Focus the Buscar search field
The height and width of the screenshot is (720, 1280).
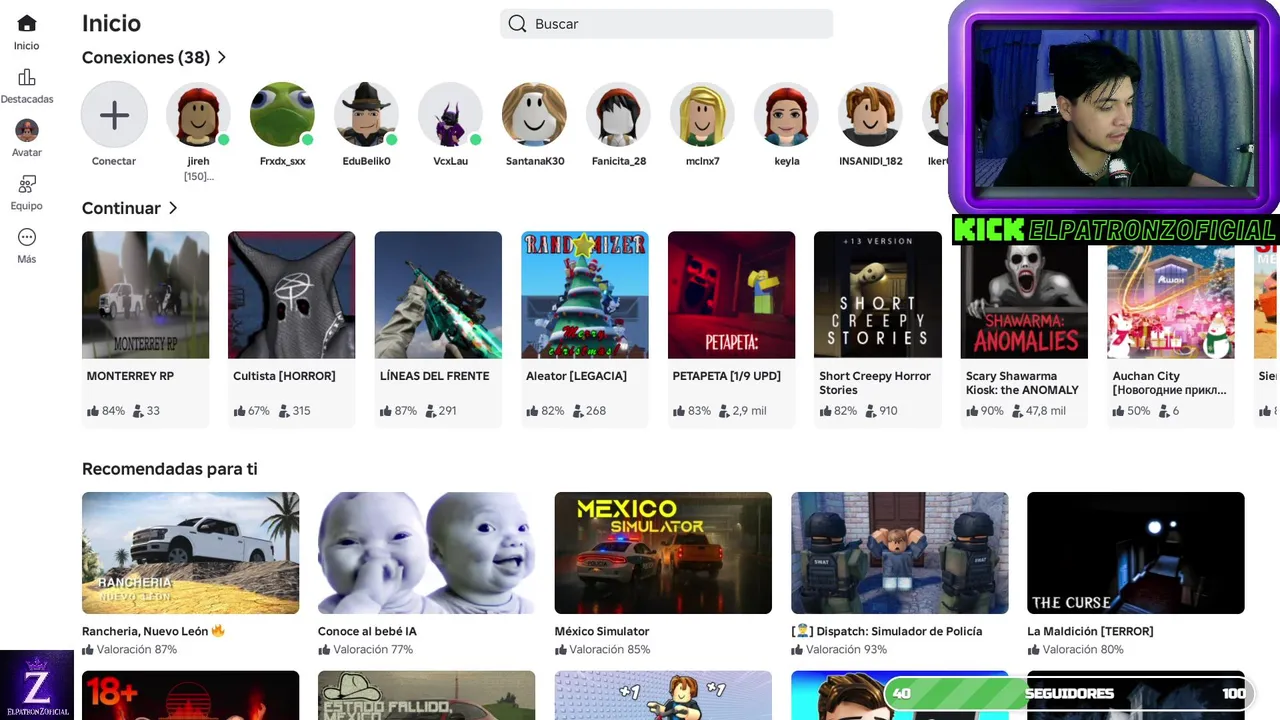(x=666, y=24)
